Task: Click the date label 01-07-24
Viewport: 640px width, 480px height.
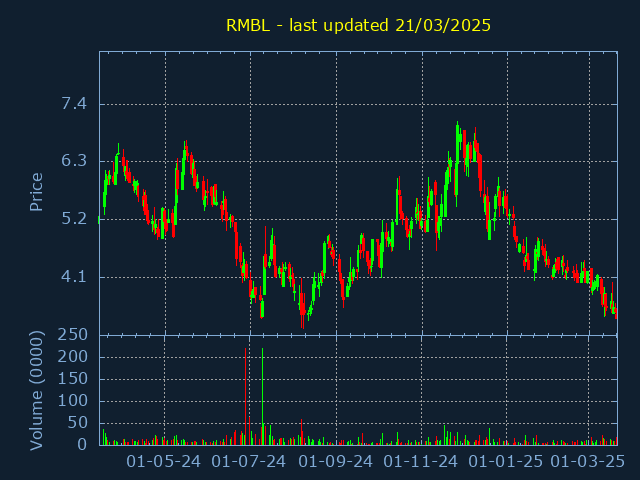Action: pyautogui.click(x=249, y=462)
